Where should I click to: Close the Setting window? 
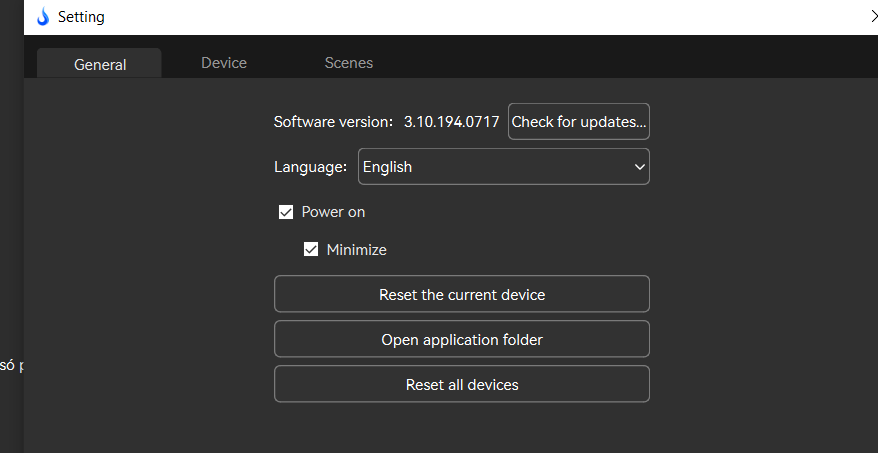873,16
